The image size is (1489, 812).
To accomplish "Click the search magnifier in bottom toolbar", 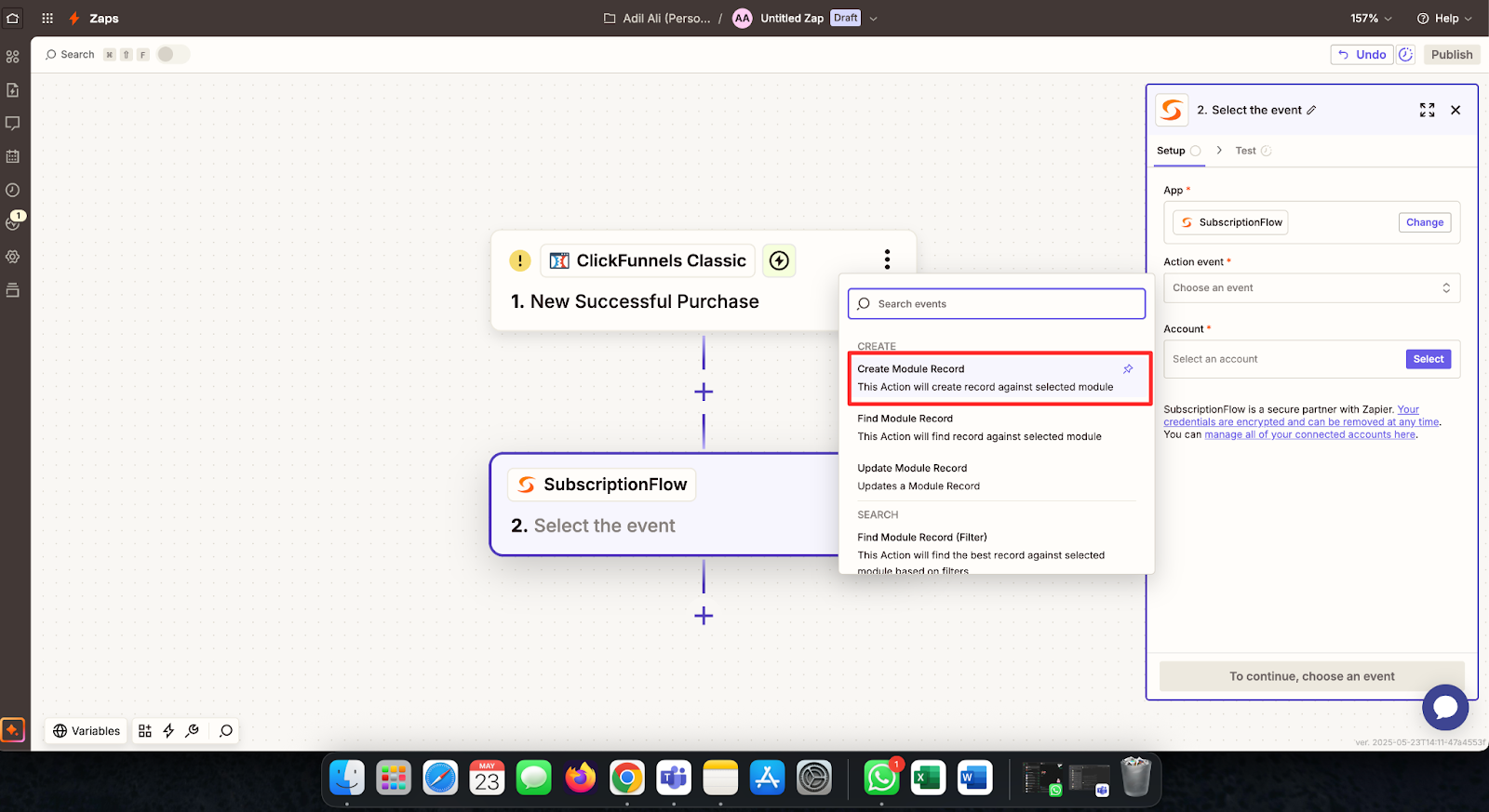I will [226, 731].
